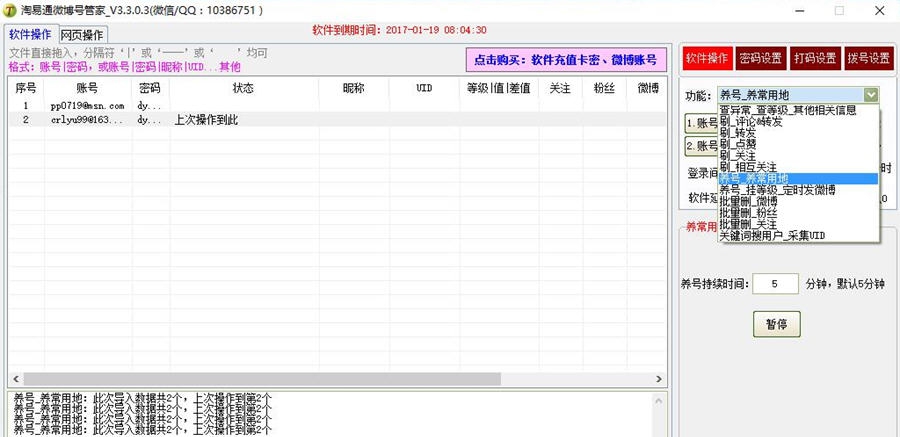This screenshot has width=900, height=437.
Task: Click the 等级|值|差值 column header
Action: [499, 88]
